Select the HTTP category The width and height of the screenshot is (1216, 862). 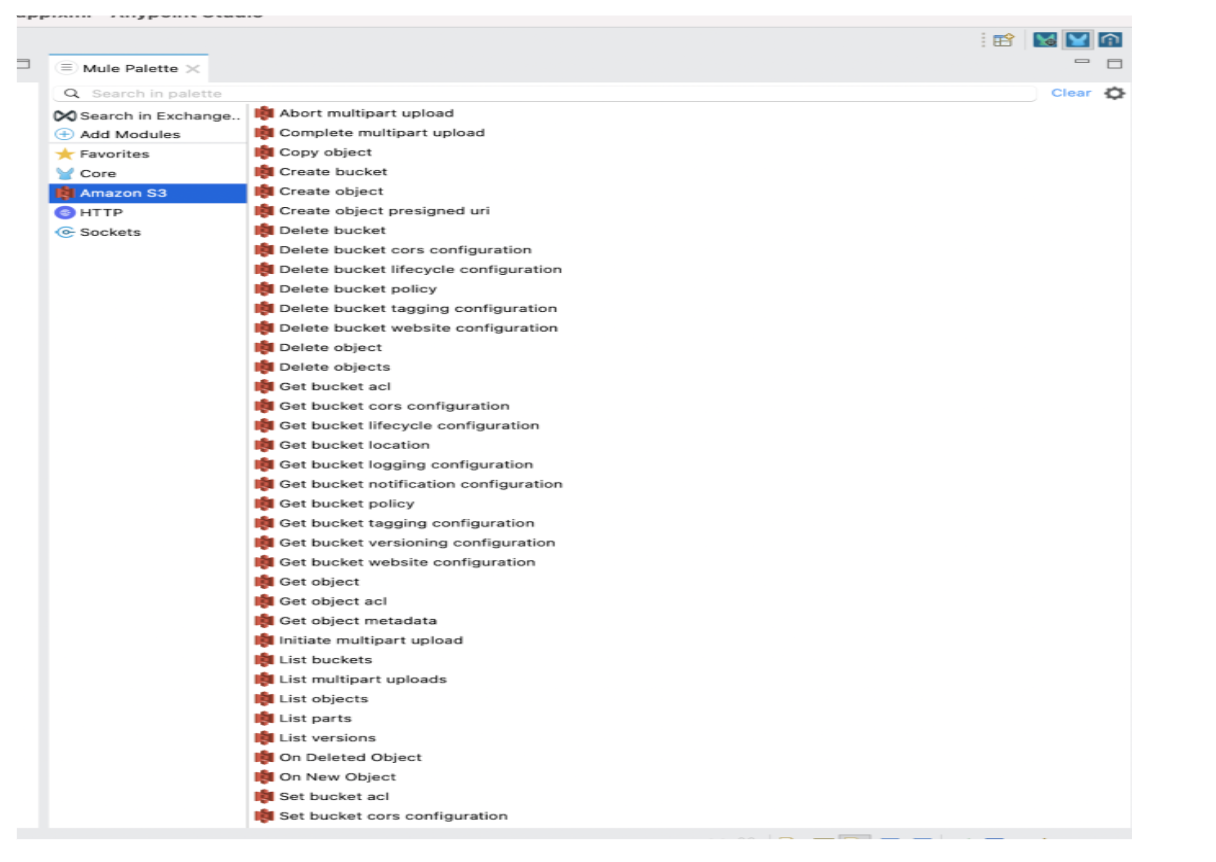(x=148, y=213)
